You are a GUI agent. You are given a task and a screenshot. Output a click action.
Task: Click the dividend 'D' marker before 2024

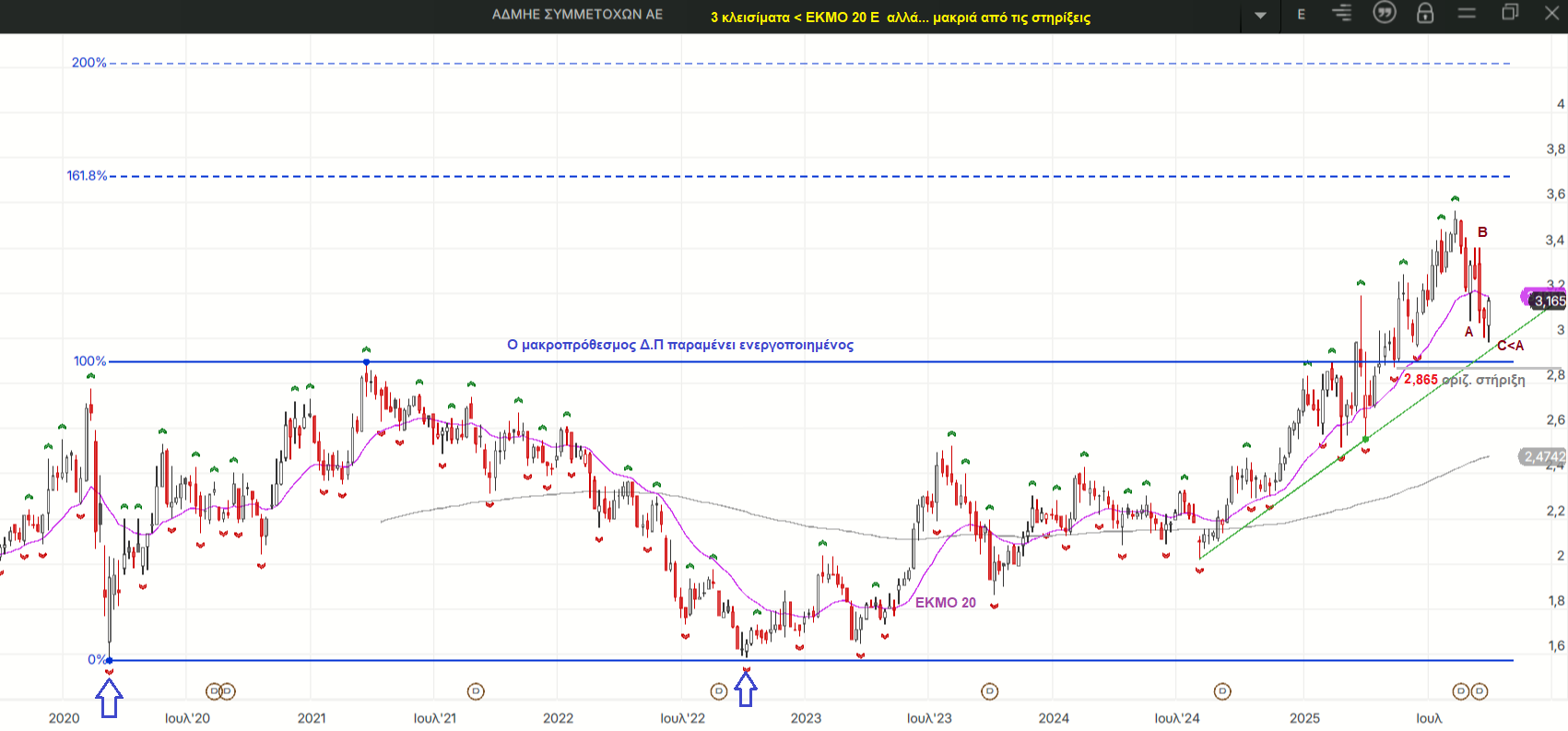click(x=989, y=691)
